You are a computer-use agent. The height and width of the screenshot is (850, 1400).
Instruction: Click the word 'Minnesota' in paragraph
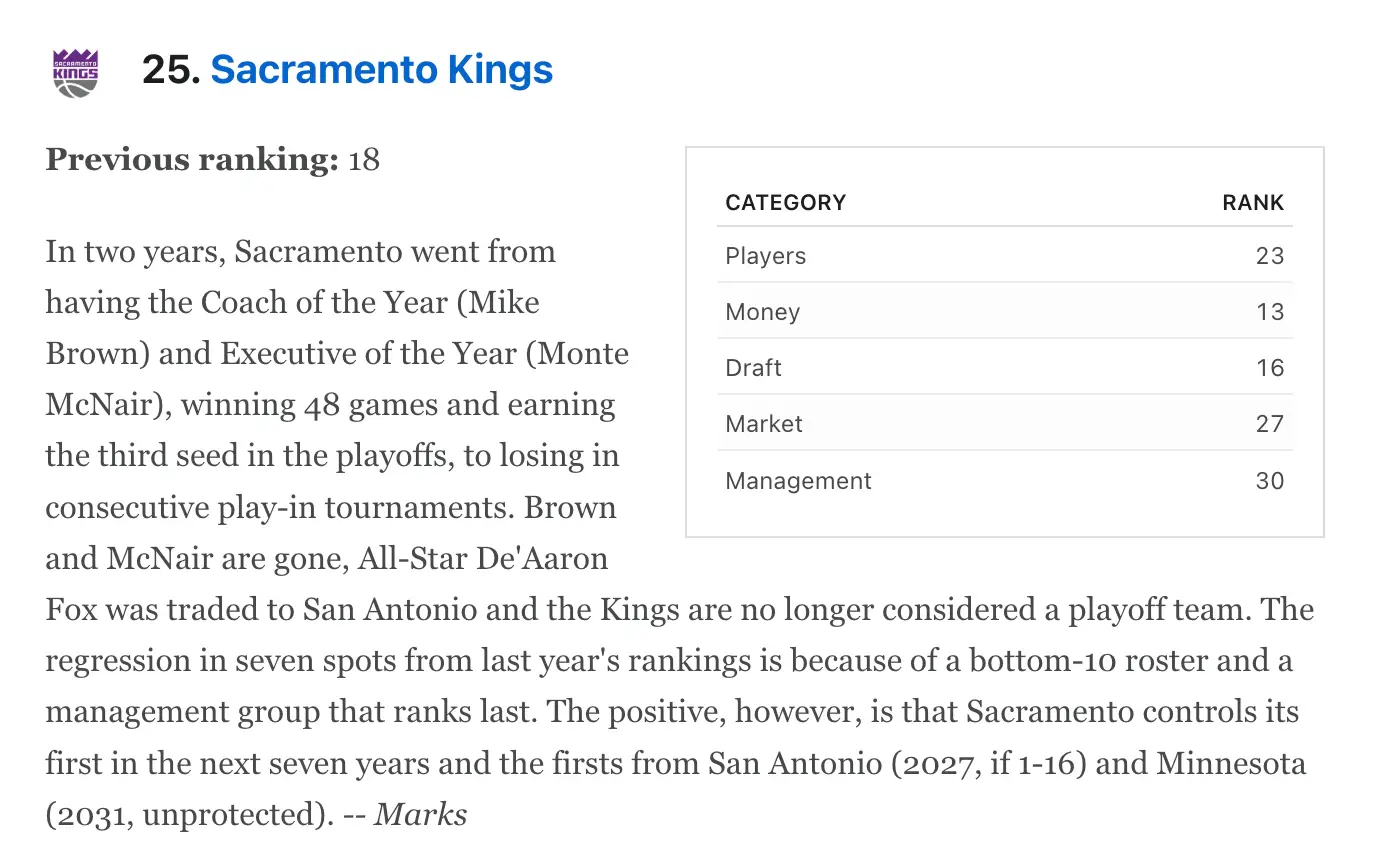[1232, 763]
